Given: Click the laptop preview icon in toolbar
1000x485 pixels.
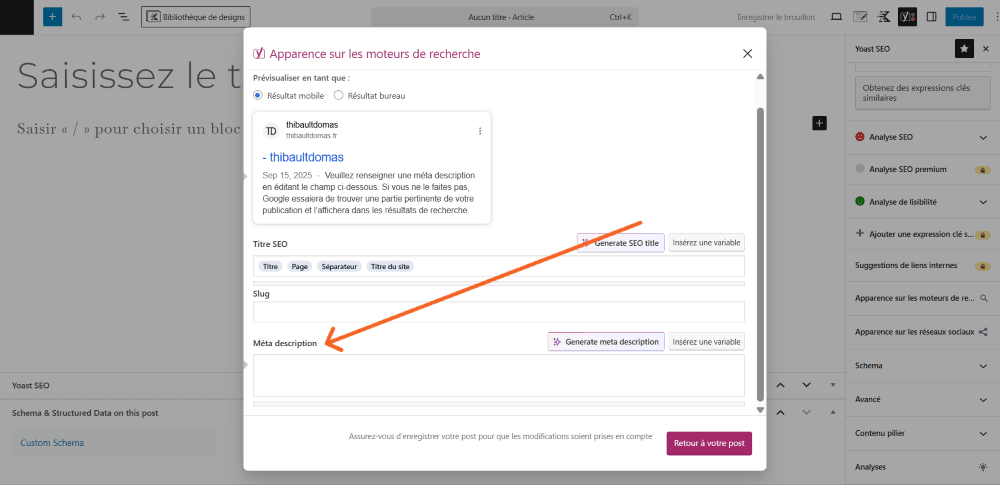Looking at the screenshot, I should point(836,17).
